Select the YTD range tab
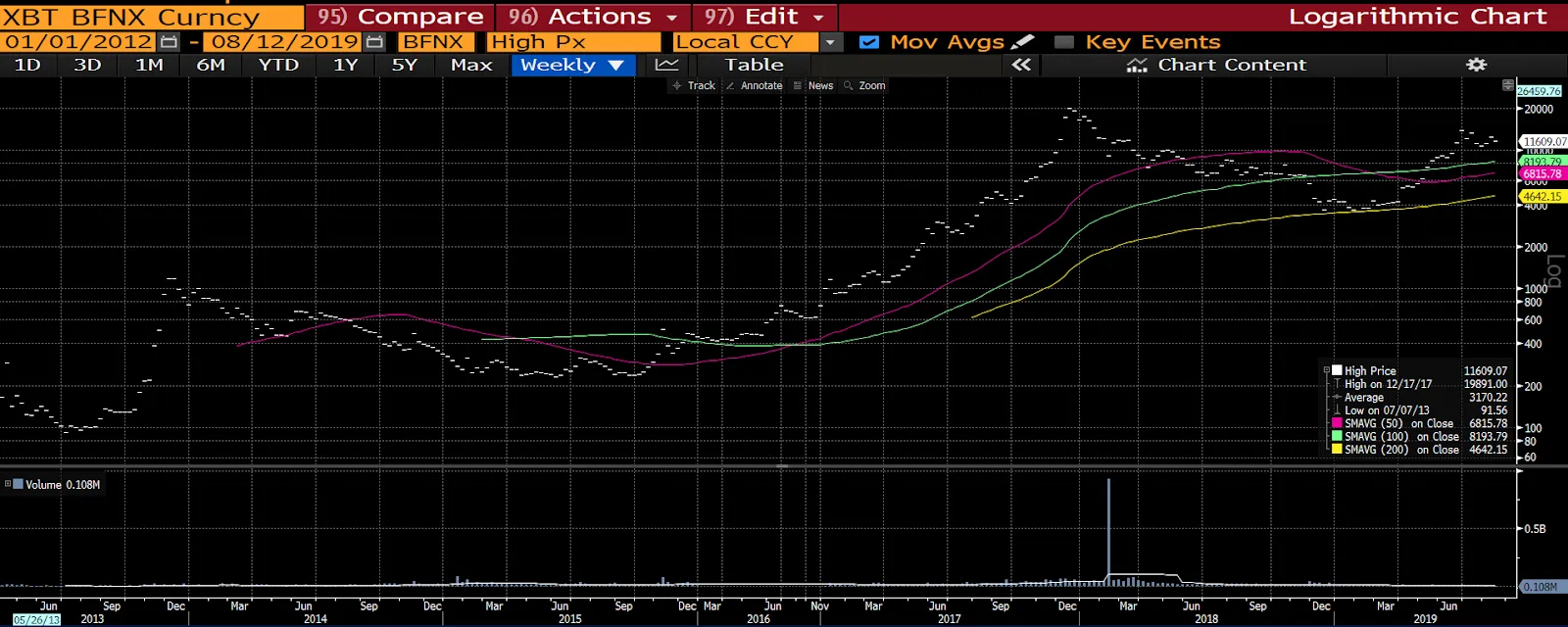 point(278,65)
